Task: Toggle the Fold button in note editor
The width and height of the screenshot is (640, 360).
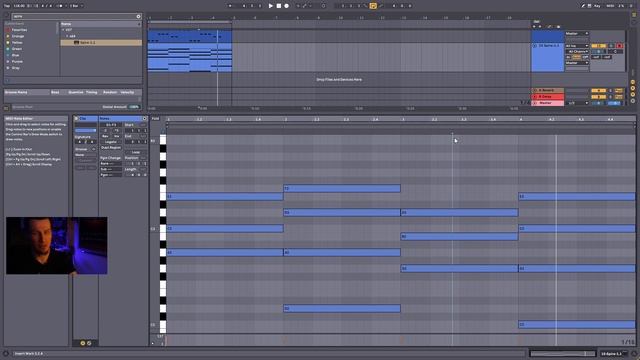Action: tap(156, 119)
